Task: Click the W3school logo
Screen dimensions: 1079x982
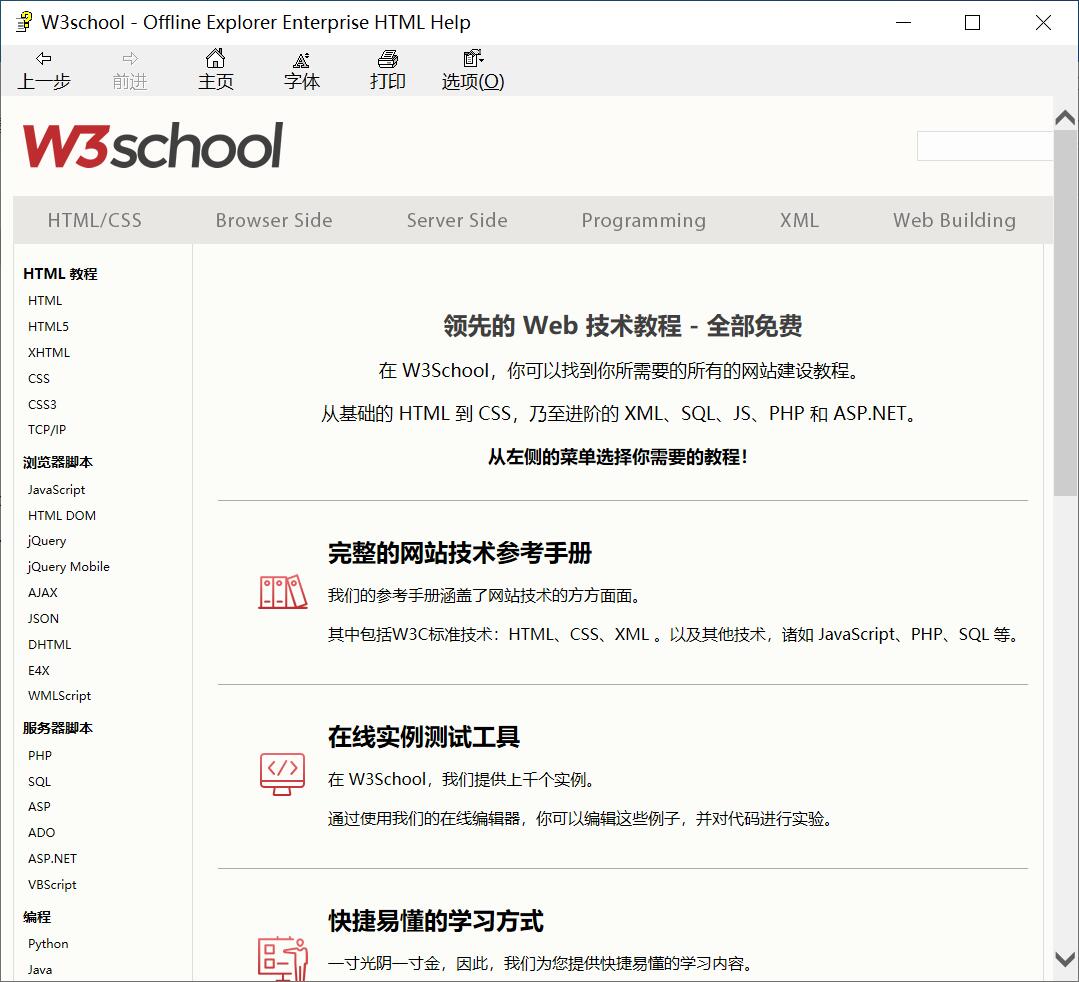Action: 153,145
